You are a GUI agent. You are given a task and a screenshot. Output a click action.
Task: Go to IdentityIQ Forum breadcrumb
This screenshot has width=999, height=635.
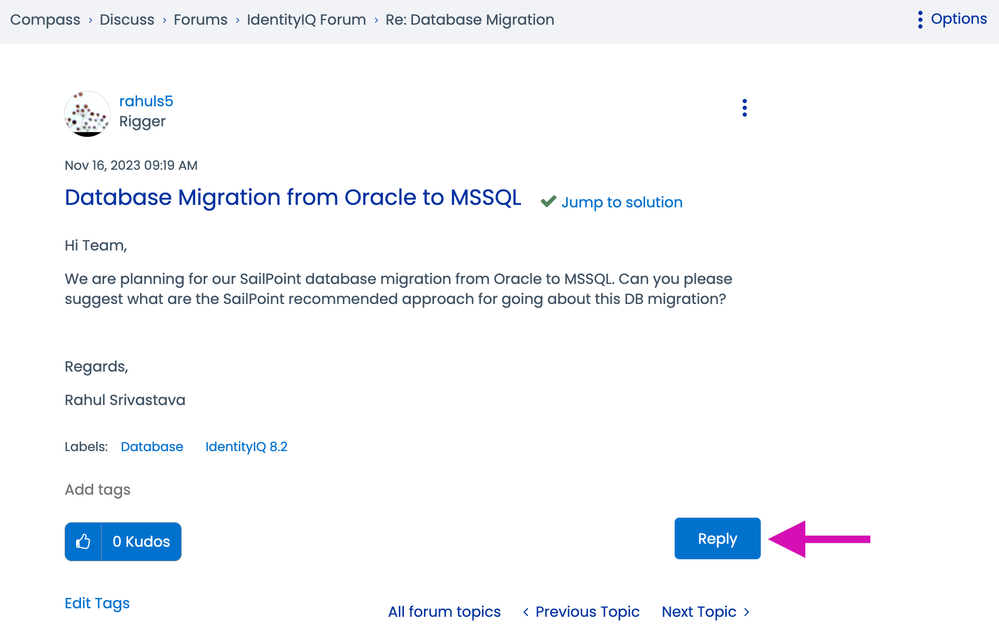(x=306, y=20)
